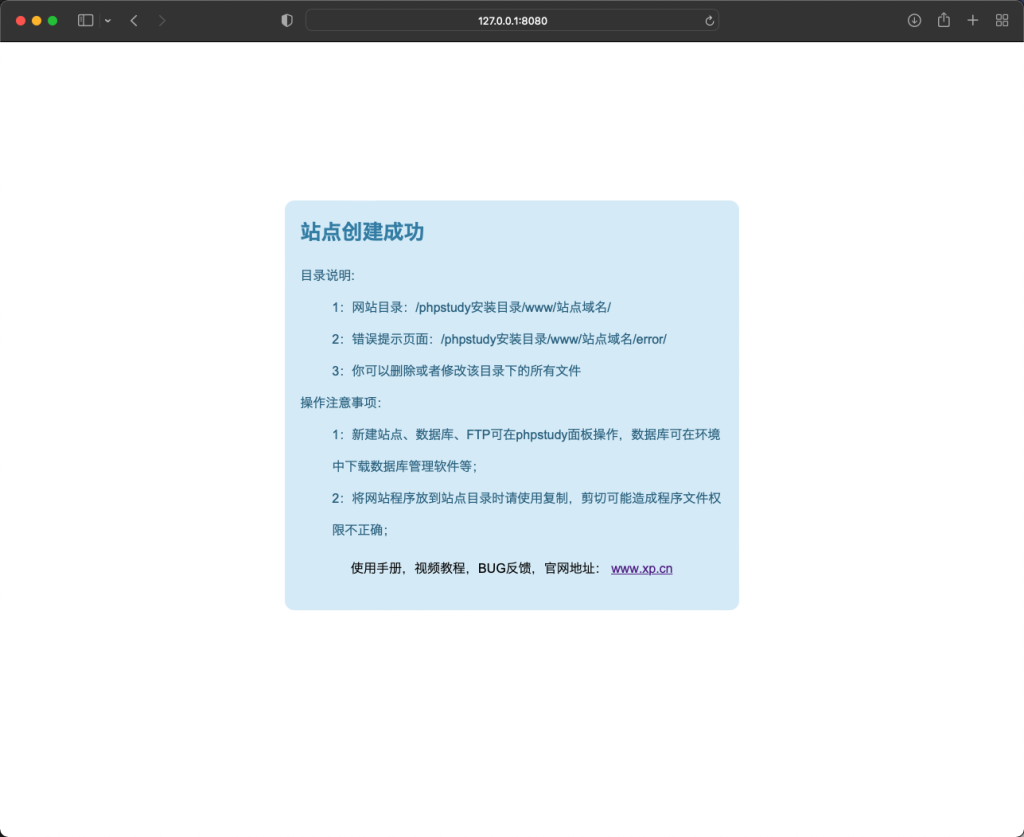1024x837 pixels.
Task: Click the address bar showing 127.0.0.1:8080
Action: point(512,20)
